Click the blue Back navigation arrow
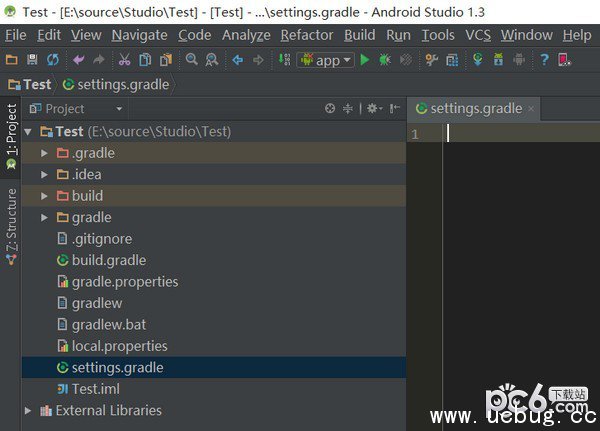This screenshot has width=600, height=431. point(238,60)
